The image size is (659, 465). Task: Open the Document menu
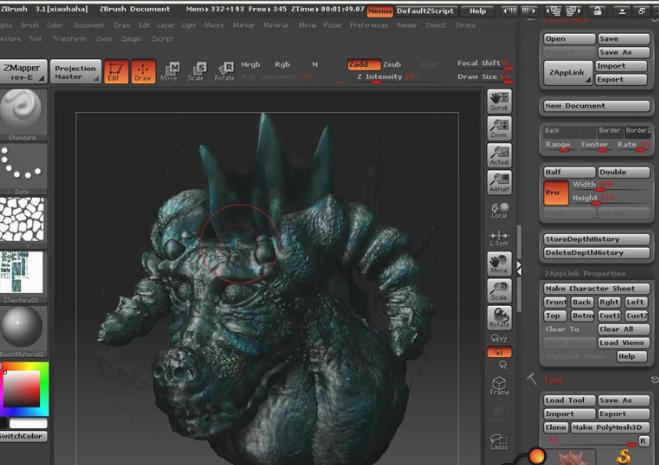tap(88, 24)
